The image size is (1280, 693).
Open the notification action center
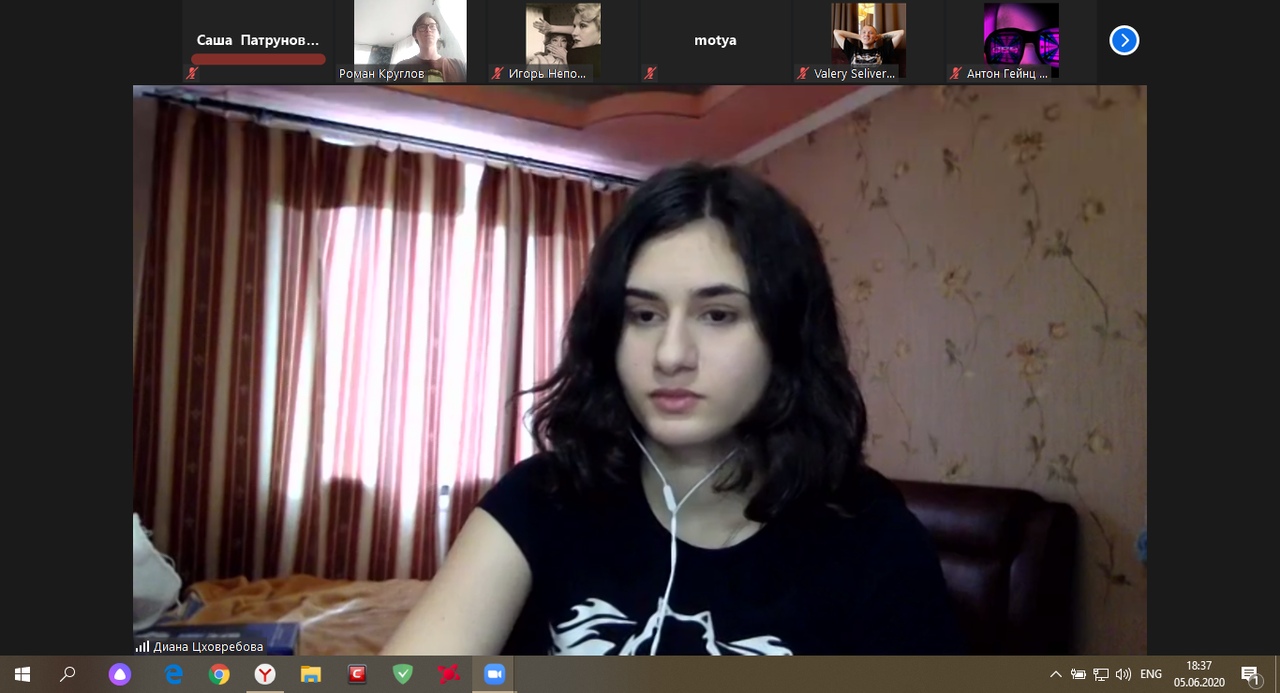click(x=1250, y=675)
